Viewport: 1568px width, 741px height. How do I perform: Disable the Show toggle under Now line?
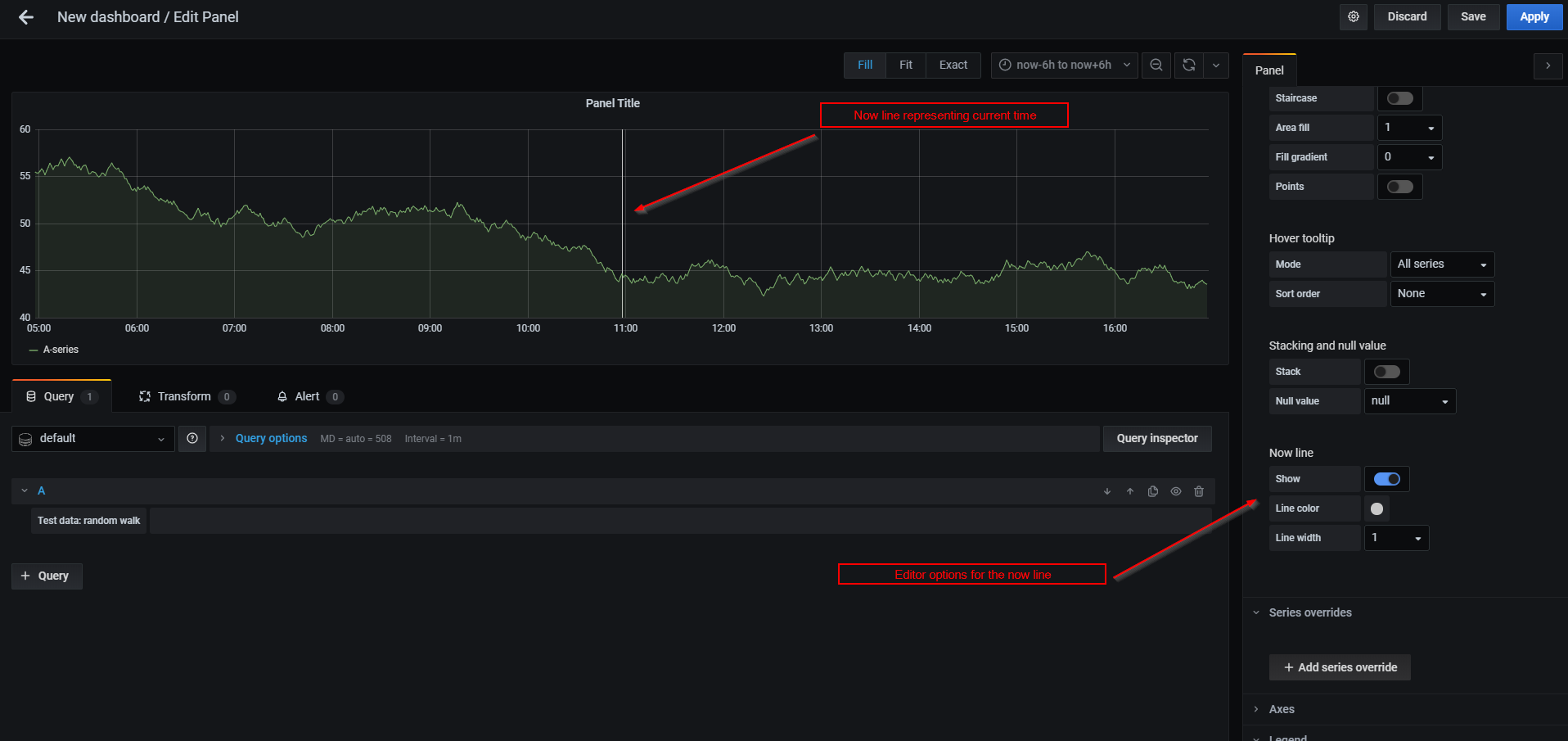[1386, 478]
